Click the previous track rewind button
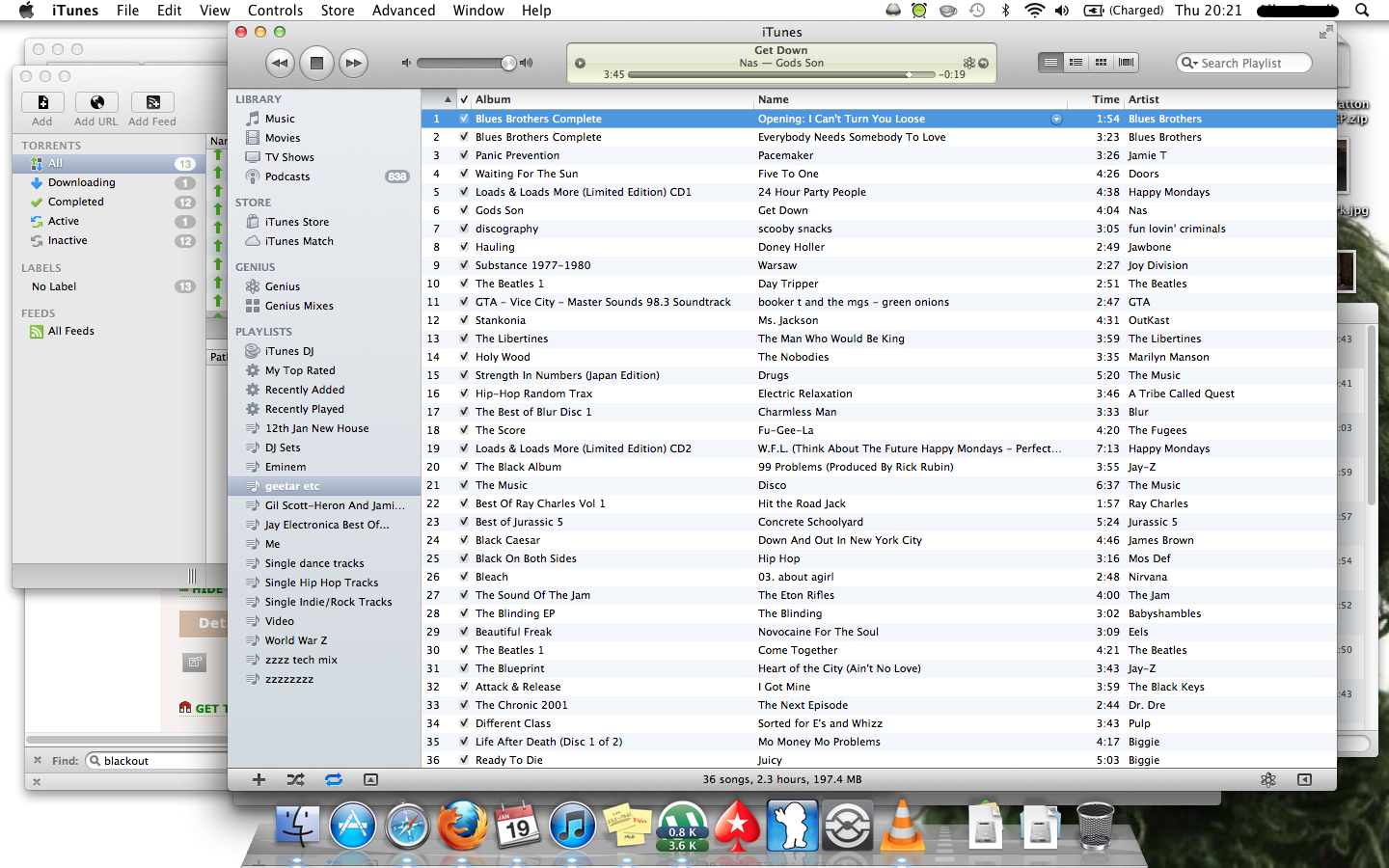The width and height of the screenshot is (1389, 868). click(280, 63)
